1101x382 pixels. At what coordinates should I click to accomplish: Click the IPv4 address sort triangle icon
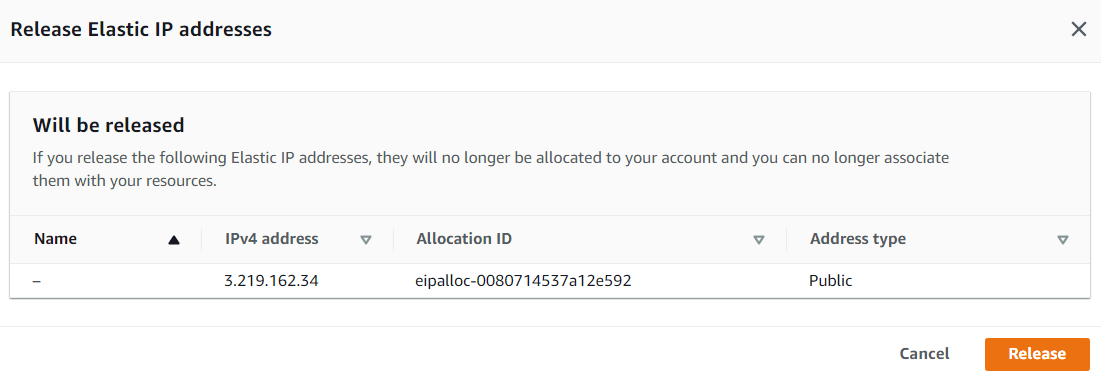tap(365, 239)
